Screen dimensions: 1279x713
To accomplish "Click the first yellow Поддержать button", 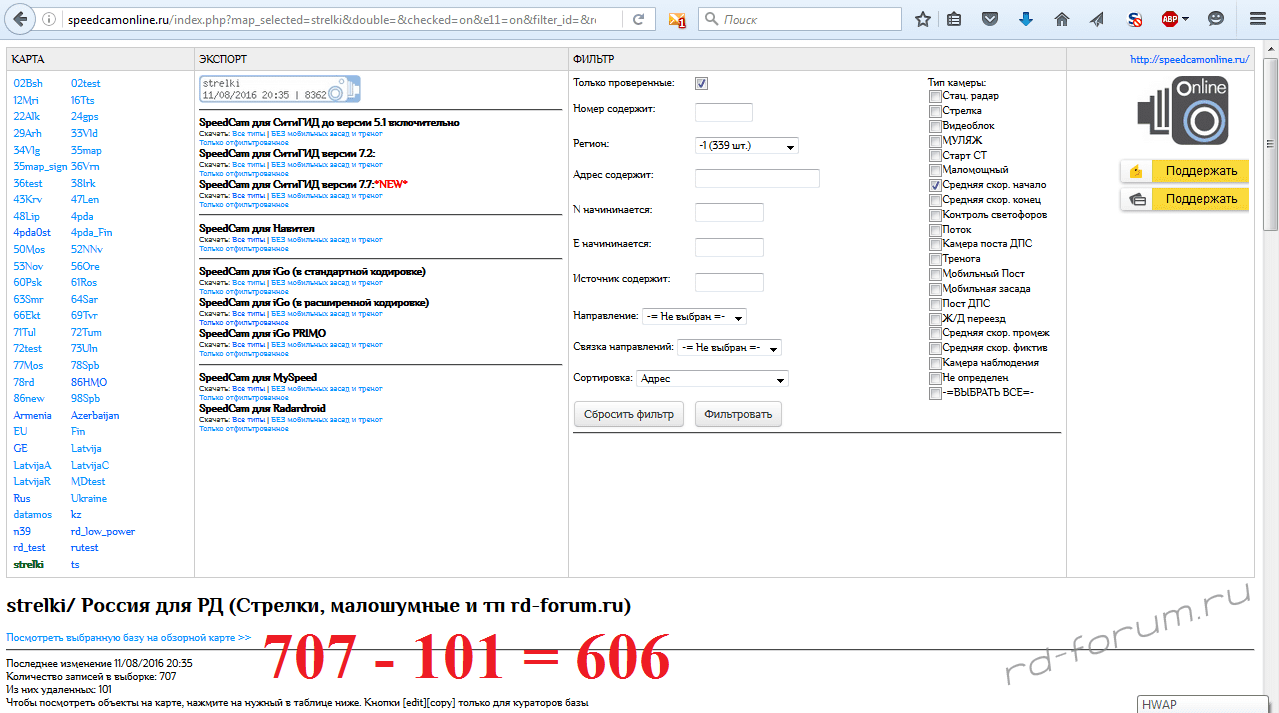I will coord(1185,171).
